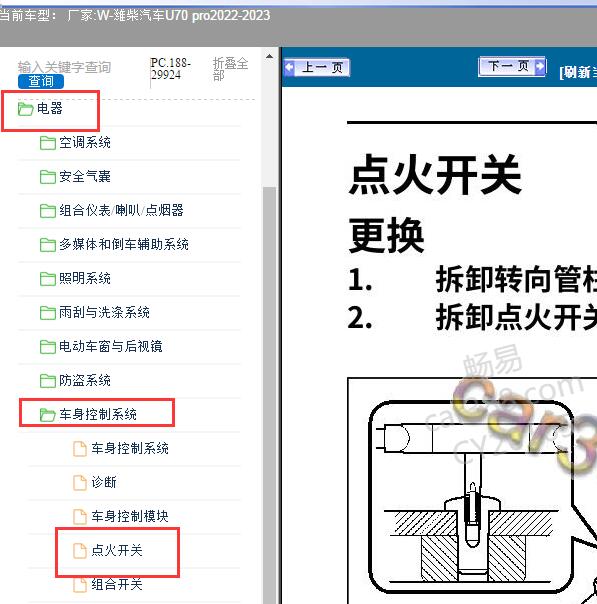Expand the 安全气囊 tree item
The height and width of the screenshot is (604, 597).
point(85,176)
